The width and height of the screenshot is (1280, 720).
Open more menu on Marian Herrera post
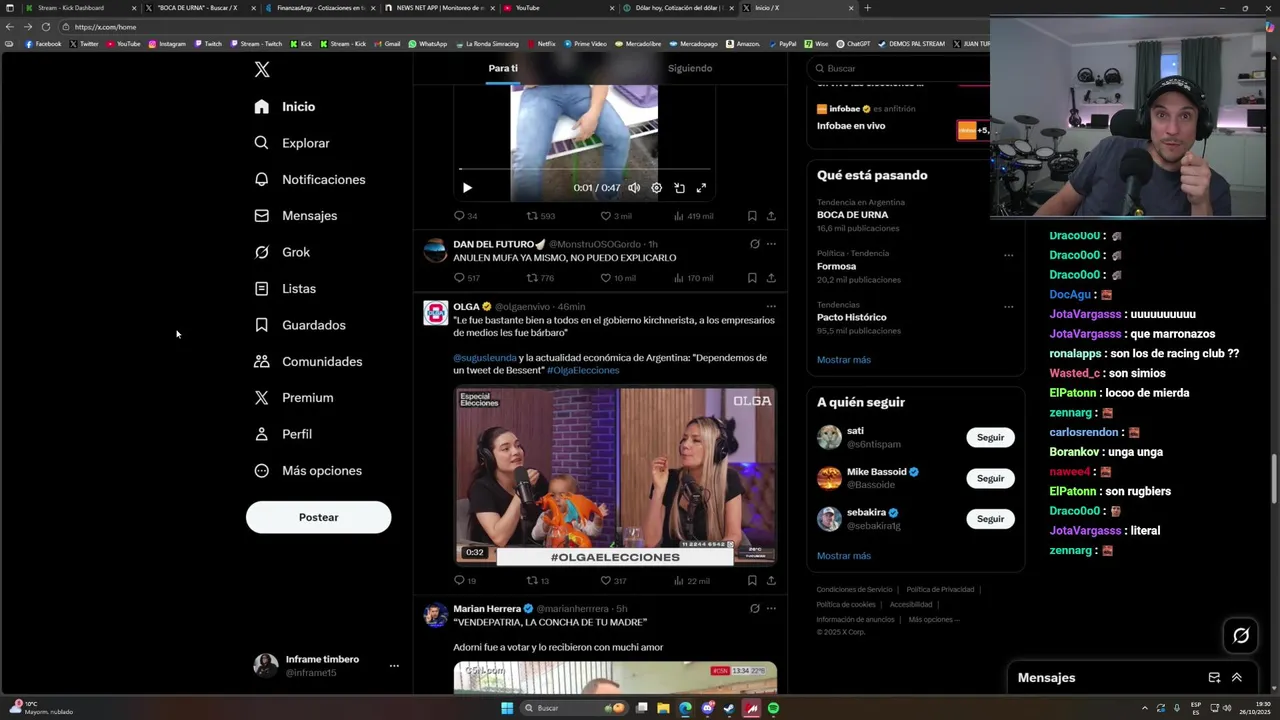point(771,608)
